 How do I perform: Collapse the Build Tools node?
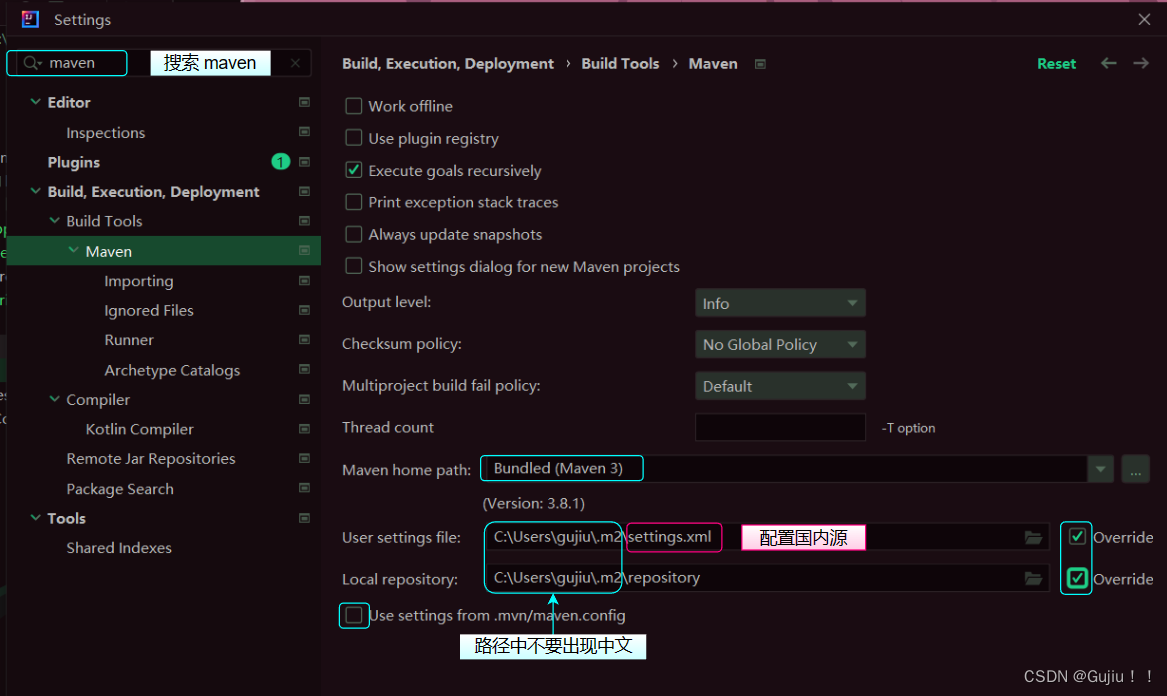(54, 220)
